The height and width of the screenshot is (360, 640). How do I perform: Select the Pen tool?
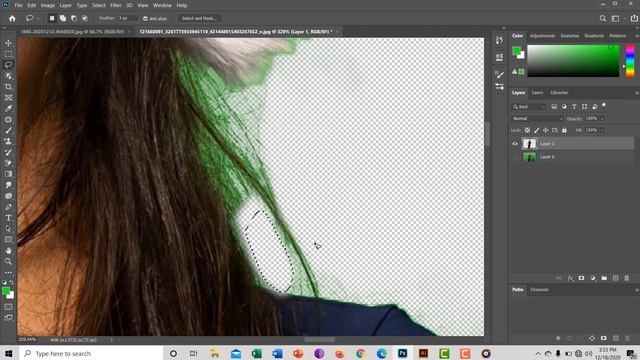pyautogui.click(x=8, y=207)
